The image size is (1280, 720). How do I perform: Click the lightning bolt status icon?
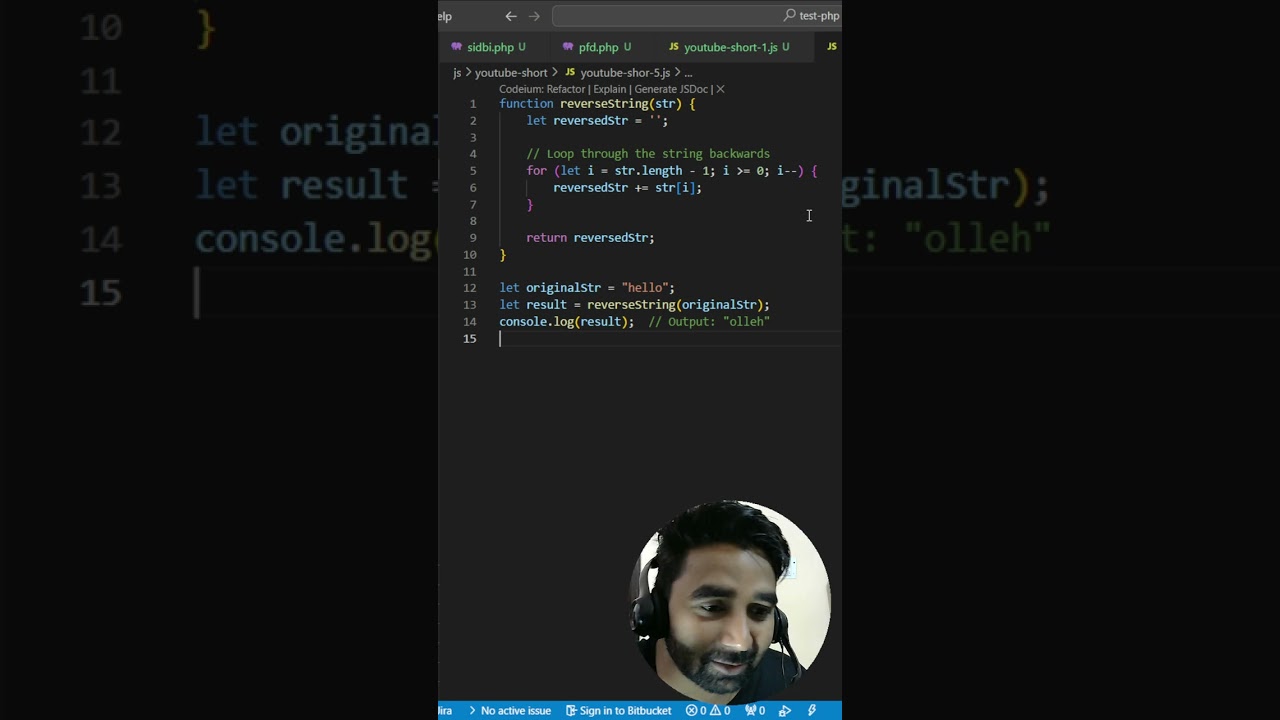tap(812, 711)
